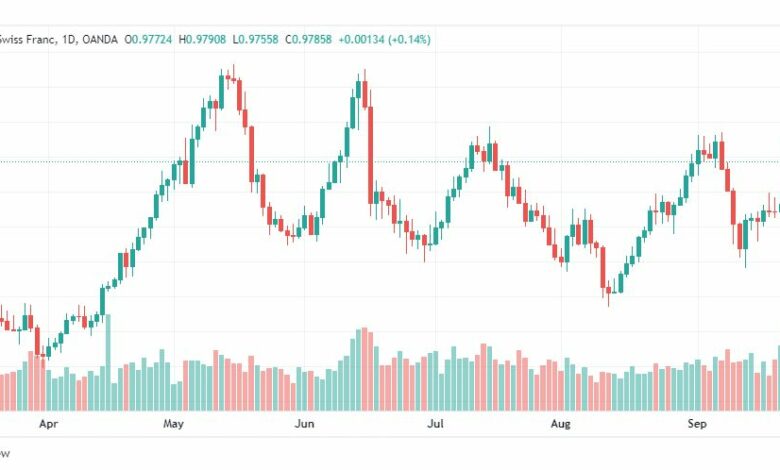
Task: Click the Sep label on time axis
Action: pos(696,424)
